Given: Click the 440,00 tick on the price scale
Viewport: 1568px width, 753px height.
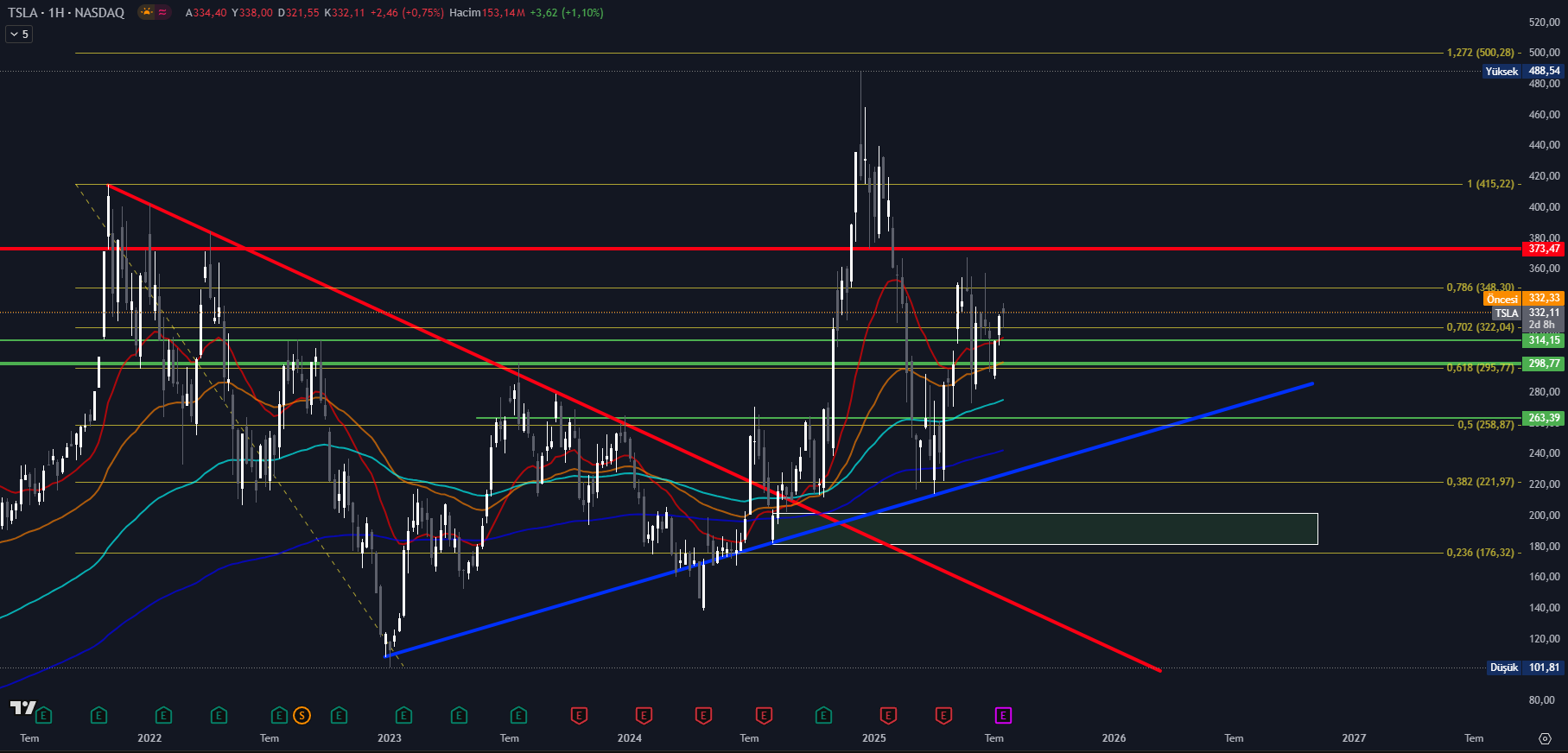Looking at the screenshot, I should [x=1544, y=145].
